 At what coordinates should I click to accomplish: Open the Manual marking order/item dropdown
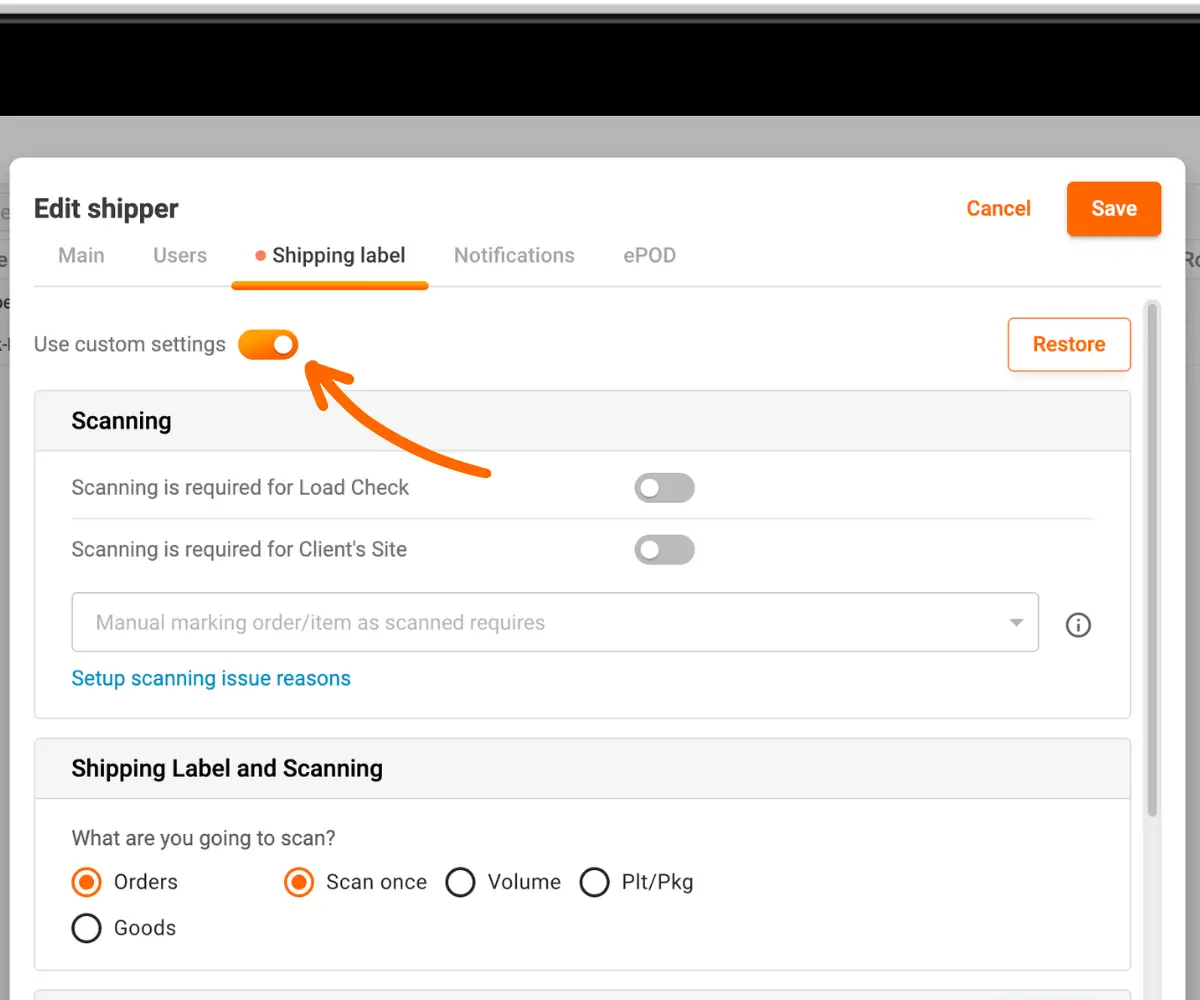tap(555, 623)
